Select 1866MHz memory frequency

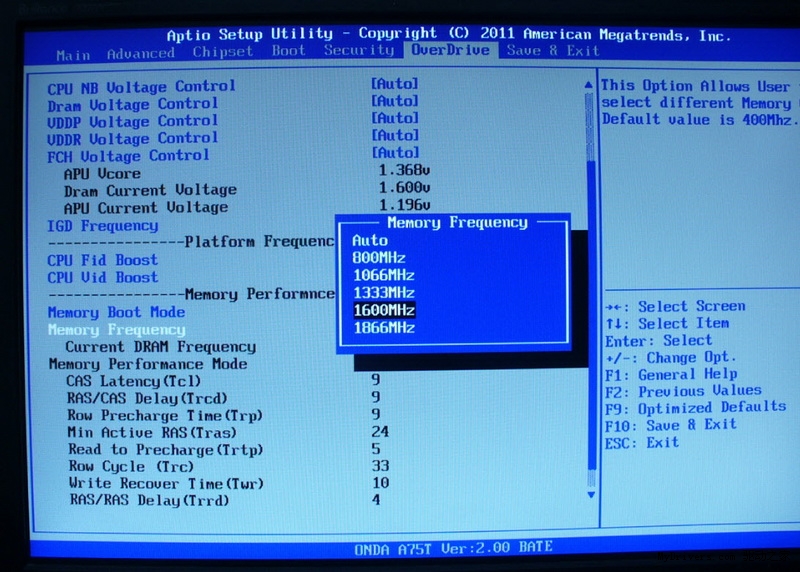tap(384, 328)
